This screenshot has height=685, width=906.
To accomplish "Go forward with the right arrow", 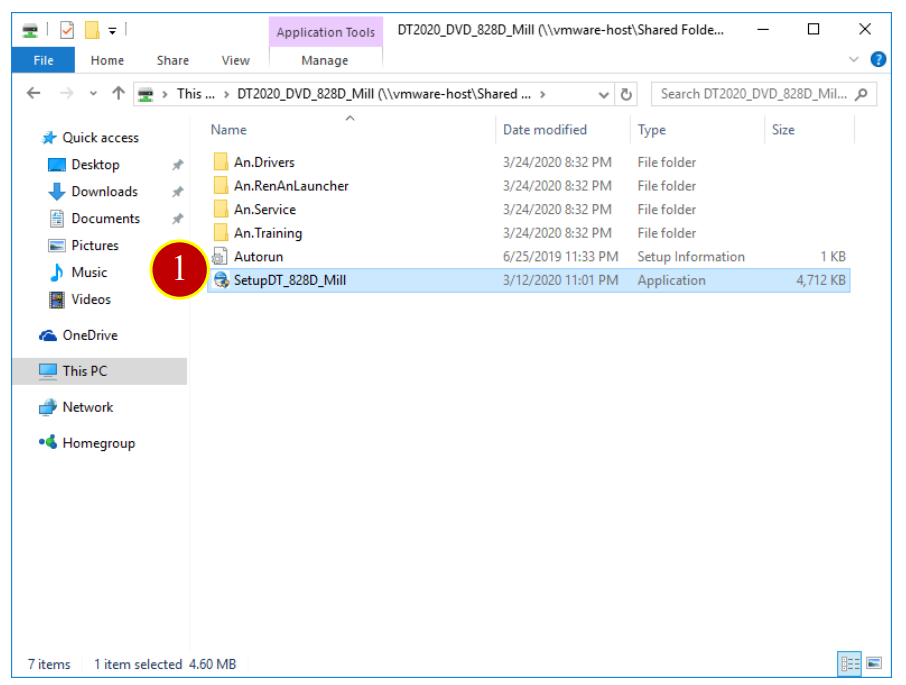I will (x=66, y=94).
